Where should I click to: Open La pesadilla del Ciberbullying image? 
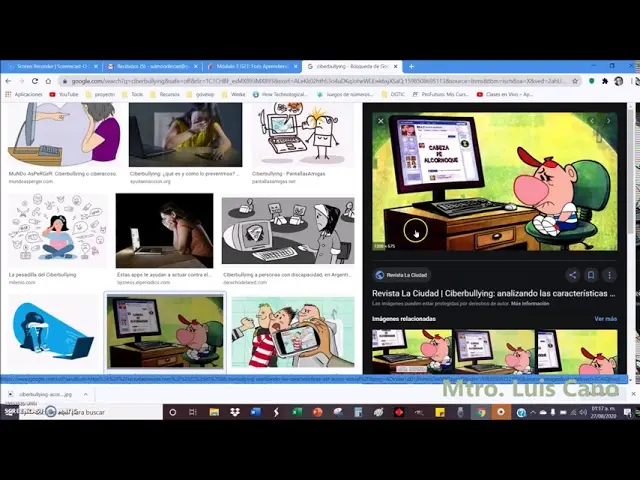click(x=58, y=231)
